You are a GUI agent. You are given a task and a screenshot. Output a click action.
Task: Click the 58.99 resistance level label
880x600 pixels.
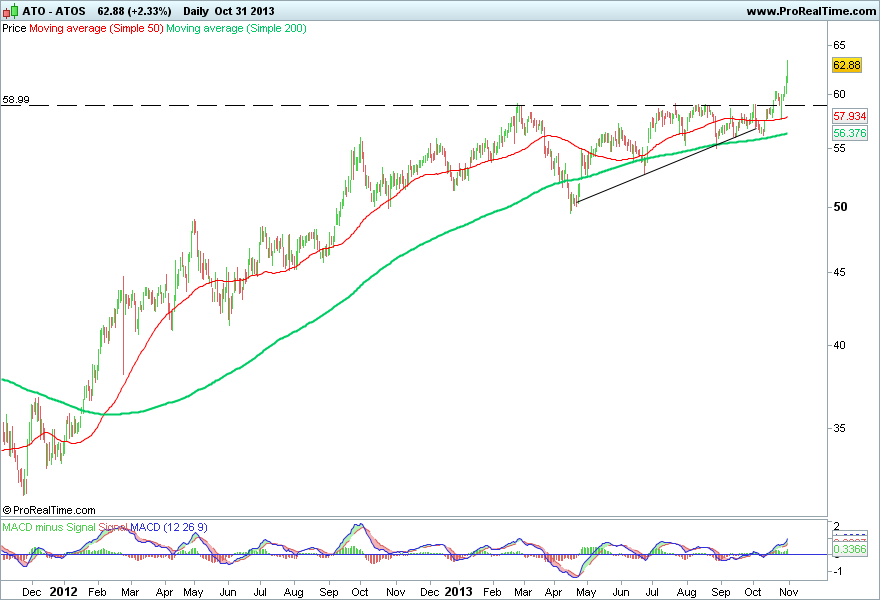[x=16, y=100]
